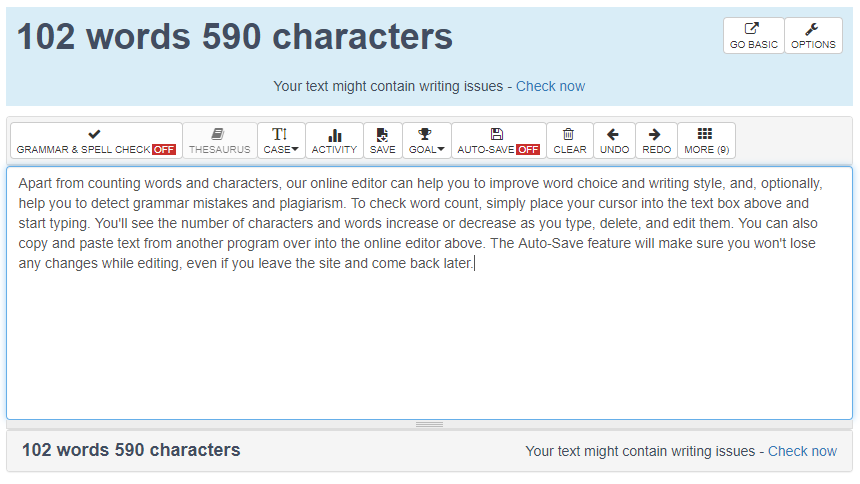Viewport: 860px width, 484px height.
Task: Expand the Goal dropdown
Action: (x=426, y=140)
